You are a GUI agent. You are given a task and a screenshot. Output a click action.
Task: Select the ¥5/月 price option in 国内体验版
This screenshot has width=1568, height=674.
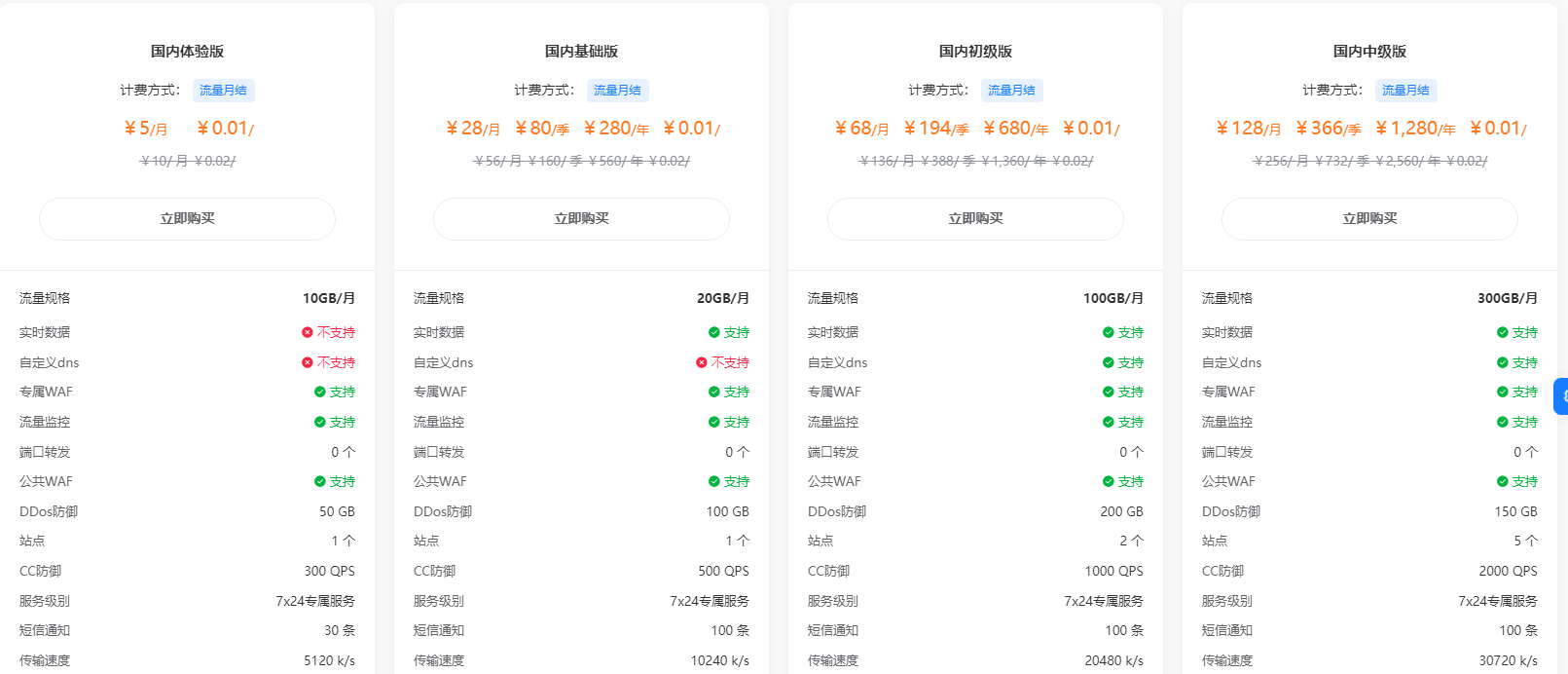tap(146, 129)
